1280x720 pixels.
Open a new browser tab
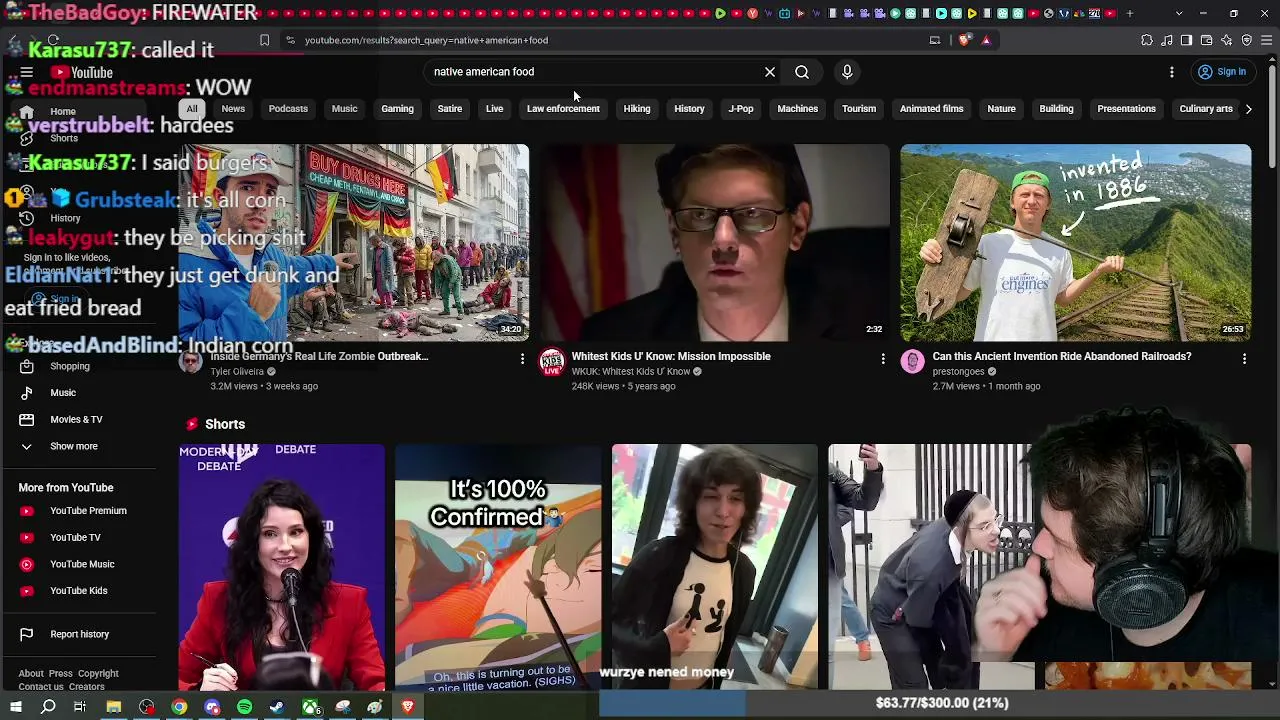(1130, 13)
